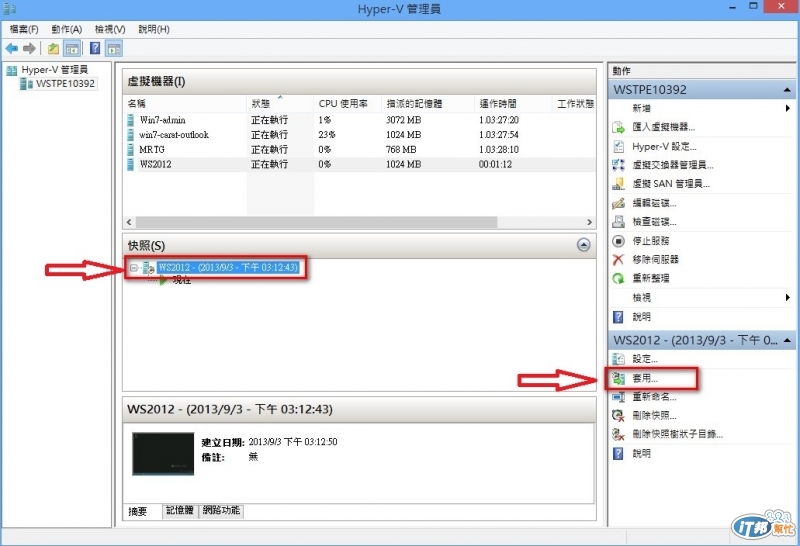Open the 說明(H) menu
The height and width of the screenshot is (546, 800).
[154, 30]
